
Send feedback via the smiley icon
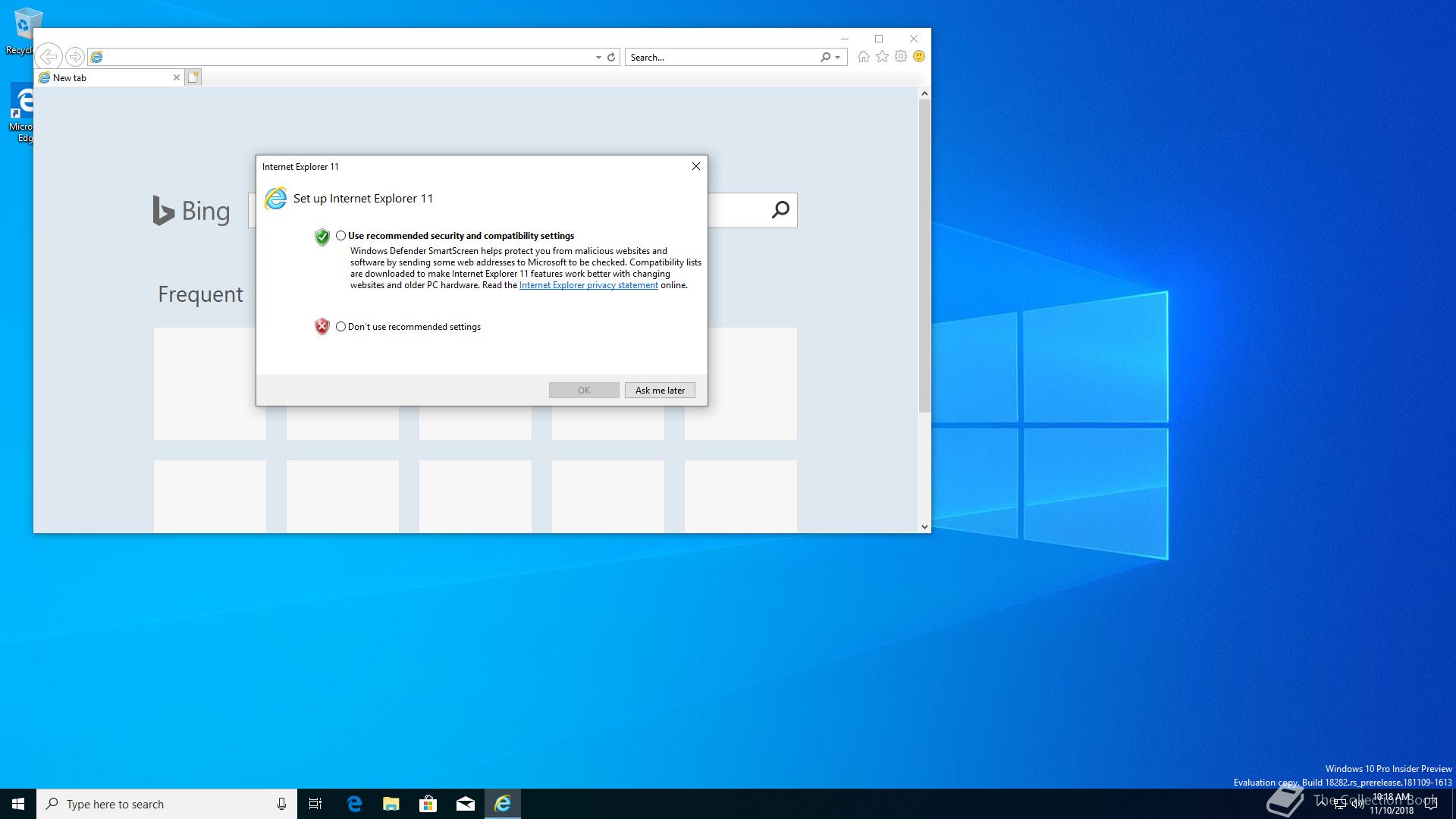pyautogui.click(x=919, y=57)
